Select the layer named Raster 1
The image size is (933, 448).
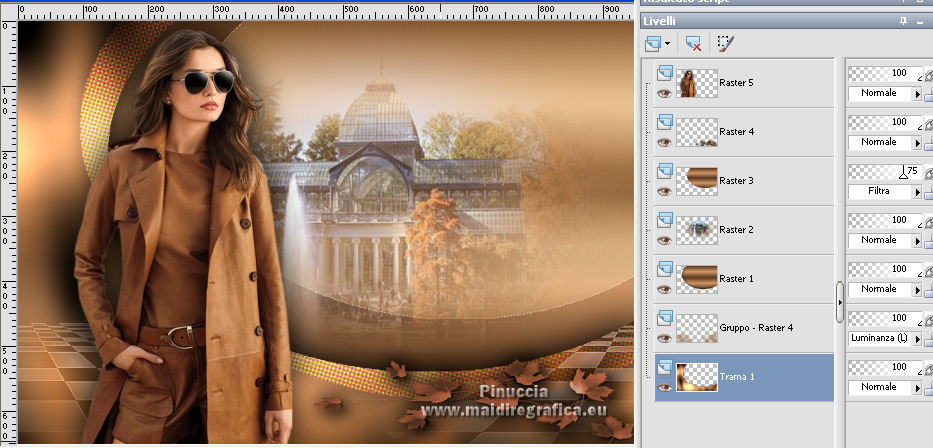[736, 278]
